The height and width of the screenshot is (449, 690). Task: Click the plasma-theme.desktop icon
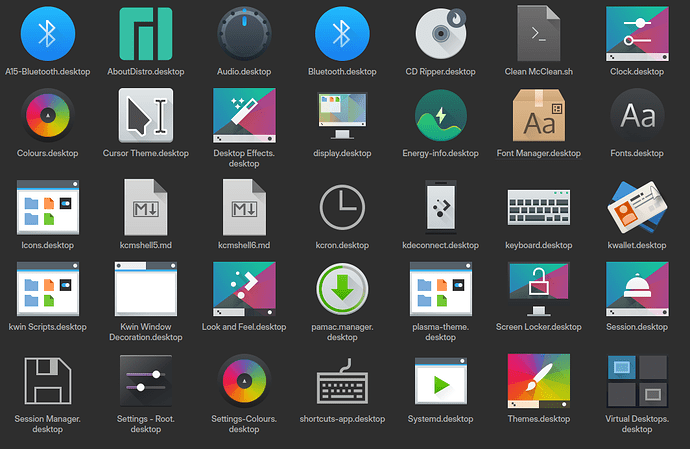440,289
